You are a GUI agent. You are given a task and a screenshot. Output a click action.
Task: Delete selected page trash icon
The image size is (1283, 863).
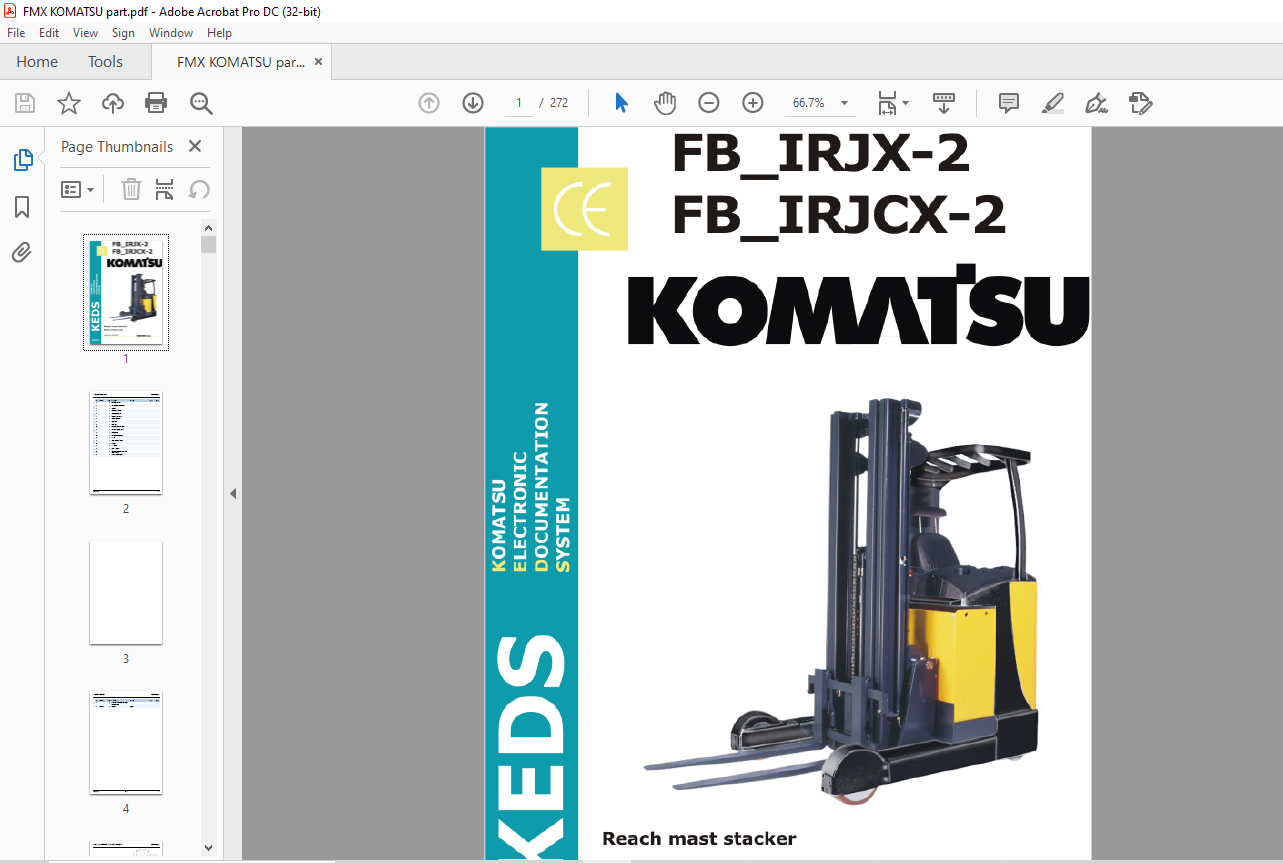pyautogui.click(x=131, y=189)
